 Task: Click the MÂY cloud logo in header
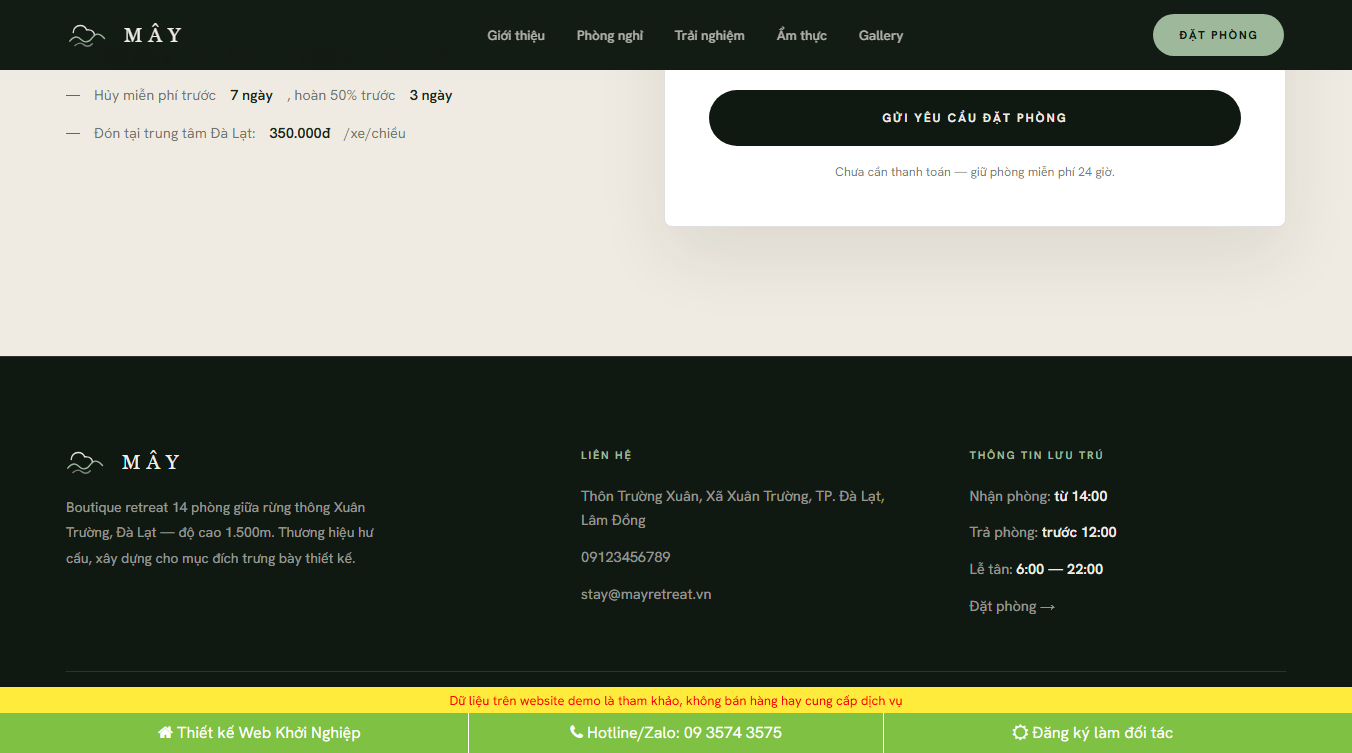(x=125, y=35)
